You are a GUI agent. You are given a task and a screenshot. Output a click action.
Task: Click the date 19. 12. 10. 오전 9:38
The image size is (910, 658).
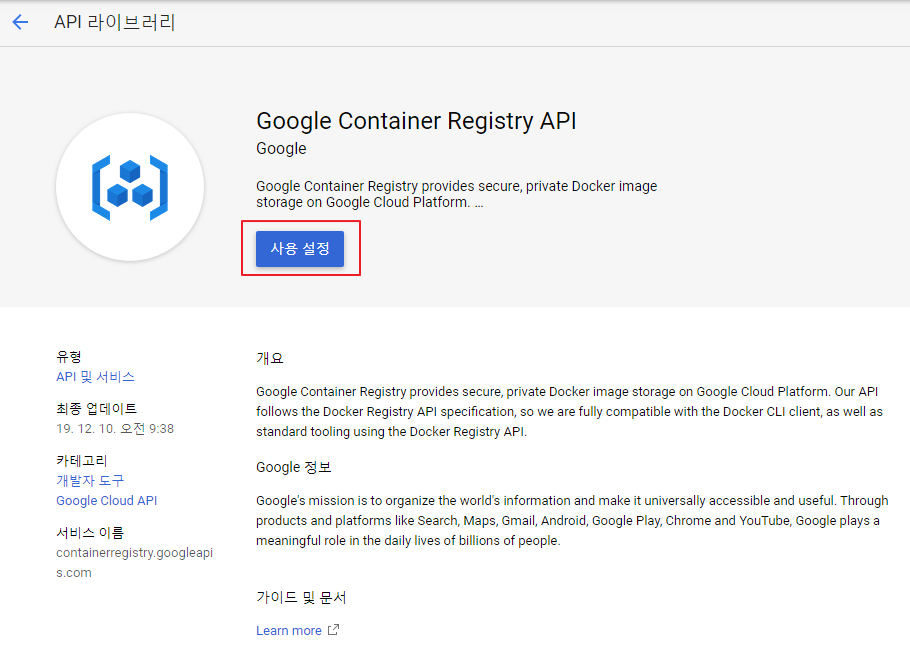click(115, 429)
